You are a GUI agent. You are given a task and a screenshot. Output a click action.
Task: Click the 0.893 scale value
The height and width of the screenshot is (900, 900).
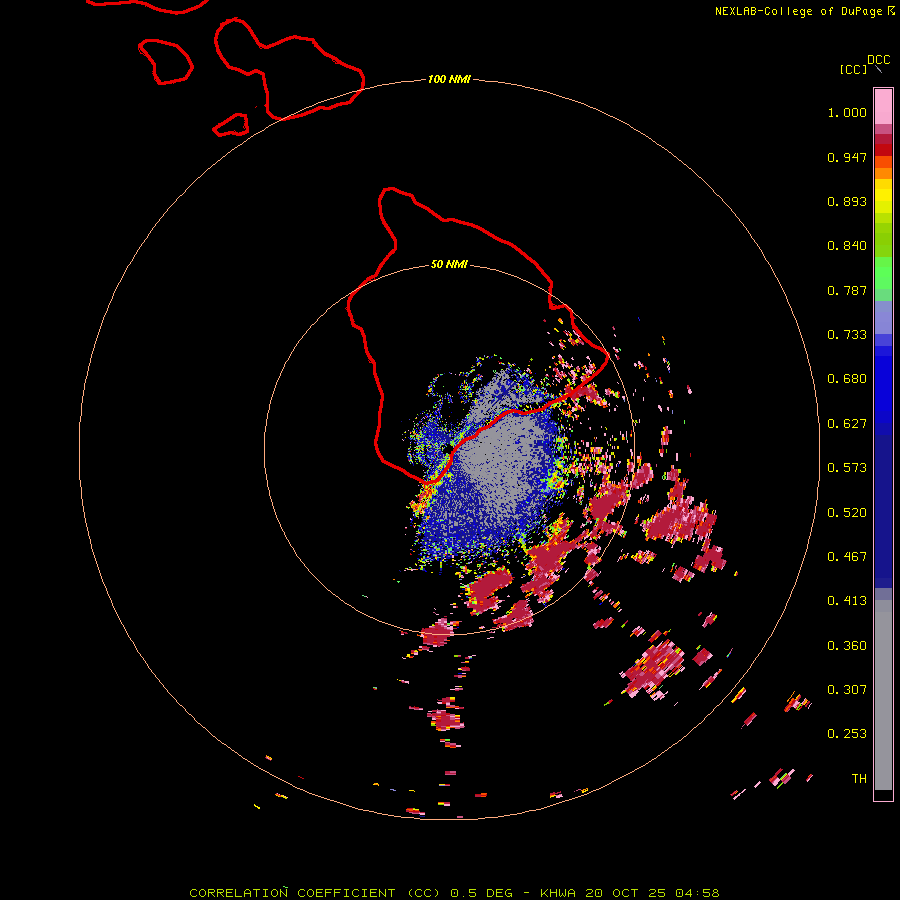point(847,201)
